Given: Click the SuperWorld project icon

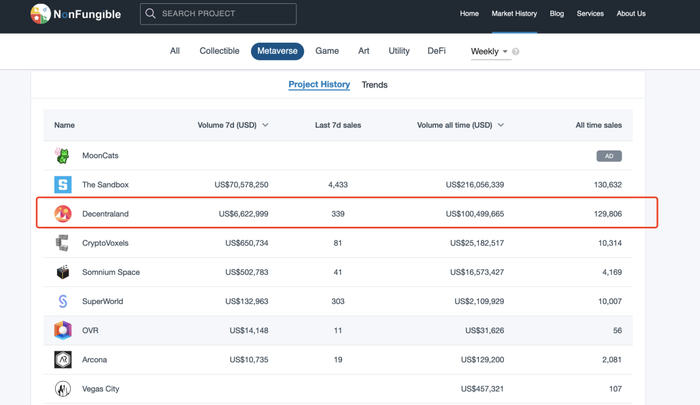Looking at the screenshot, I should [62, 301].
